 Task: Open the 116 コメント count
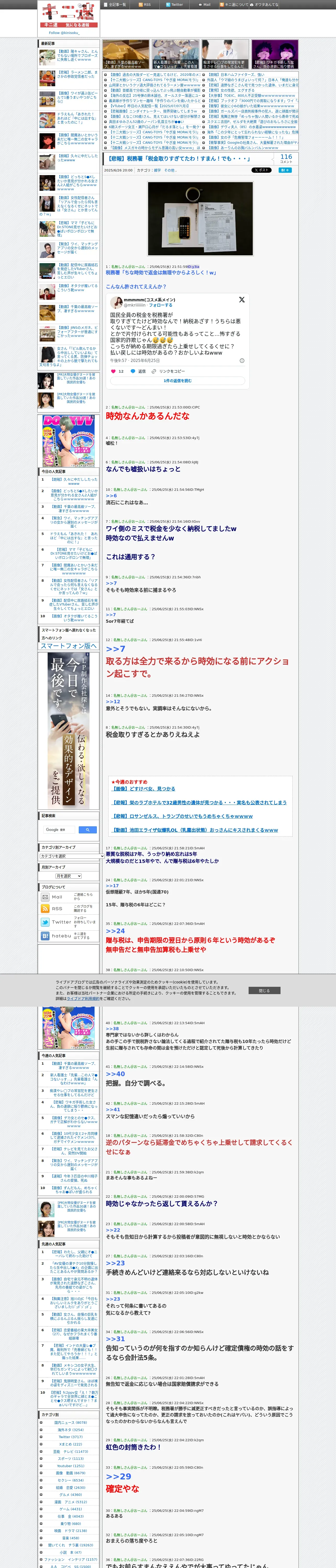(x=286, y=158)
